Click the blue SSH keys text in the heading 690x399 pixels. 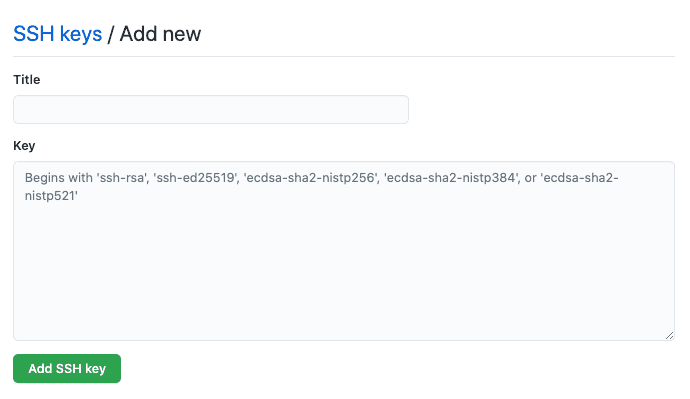coord(58,34)
